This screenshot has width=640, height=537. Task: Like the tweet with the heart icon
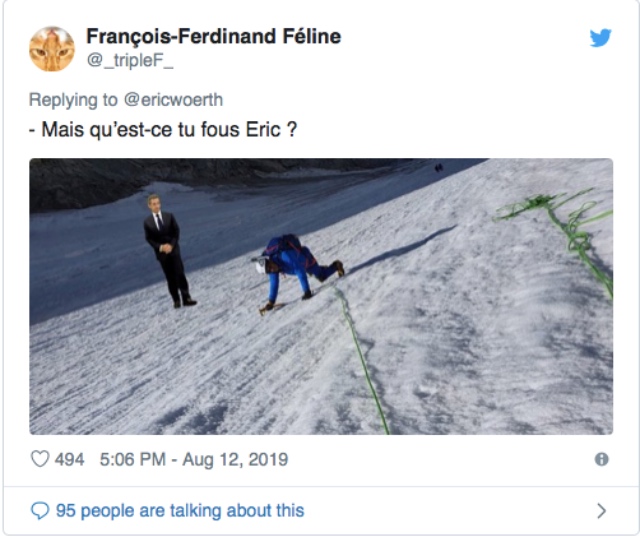[x=40, y=459]
